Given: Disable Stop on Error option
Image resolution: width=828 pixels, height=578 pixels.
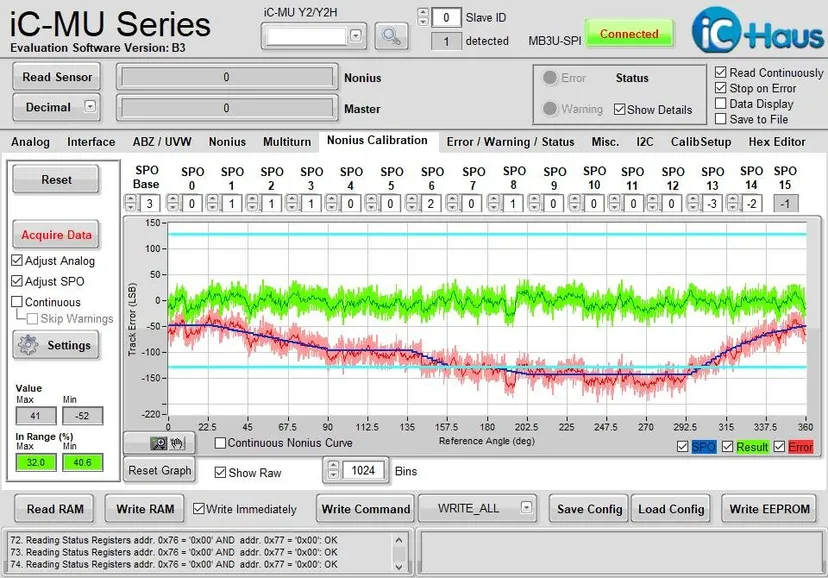Looking at the screenshot, I should tap(720, 88).
